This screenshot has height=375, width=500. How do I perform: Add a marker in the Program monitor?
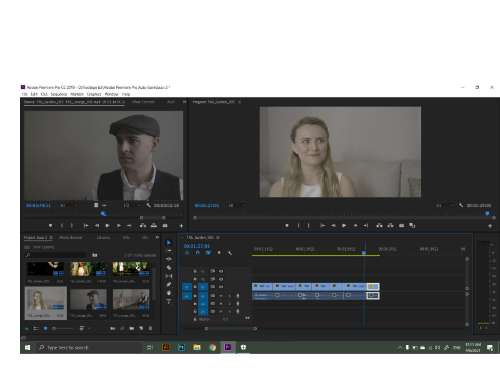coord(287,226)
